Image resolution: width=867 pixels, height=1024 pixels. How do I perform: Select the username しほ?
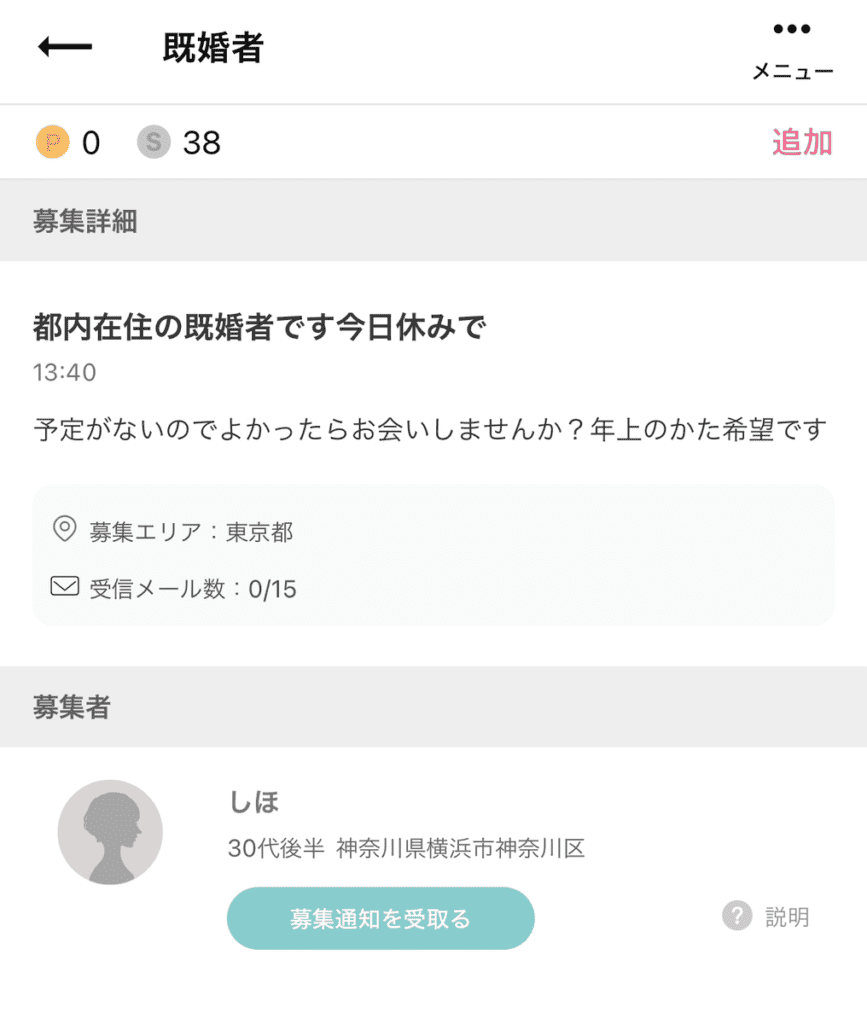pos(254,801)
